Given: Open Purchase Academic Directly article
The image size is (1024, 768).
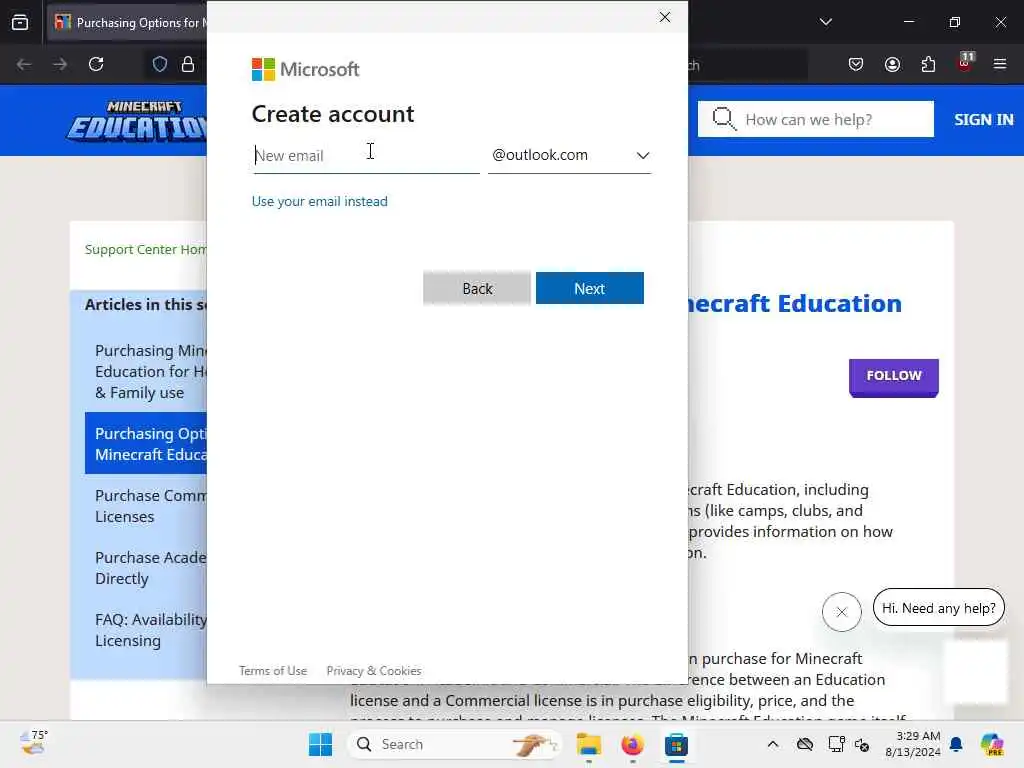Looking at the screenshot, I should point(151,568).
